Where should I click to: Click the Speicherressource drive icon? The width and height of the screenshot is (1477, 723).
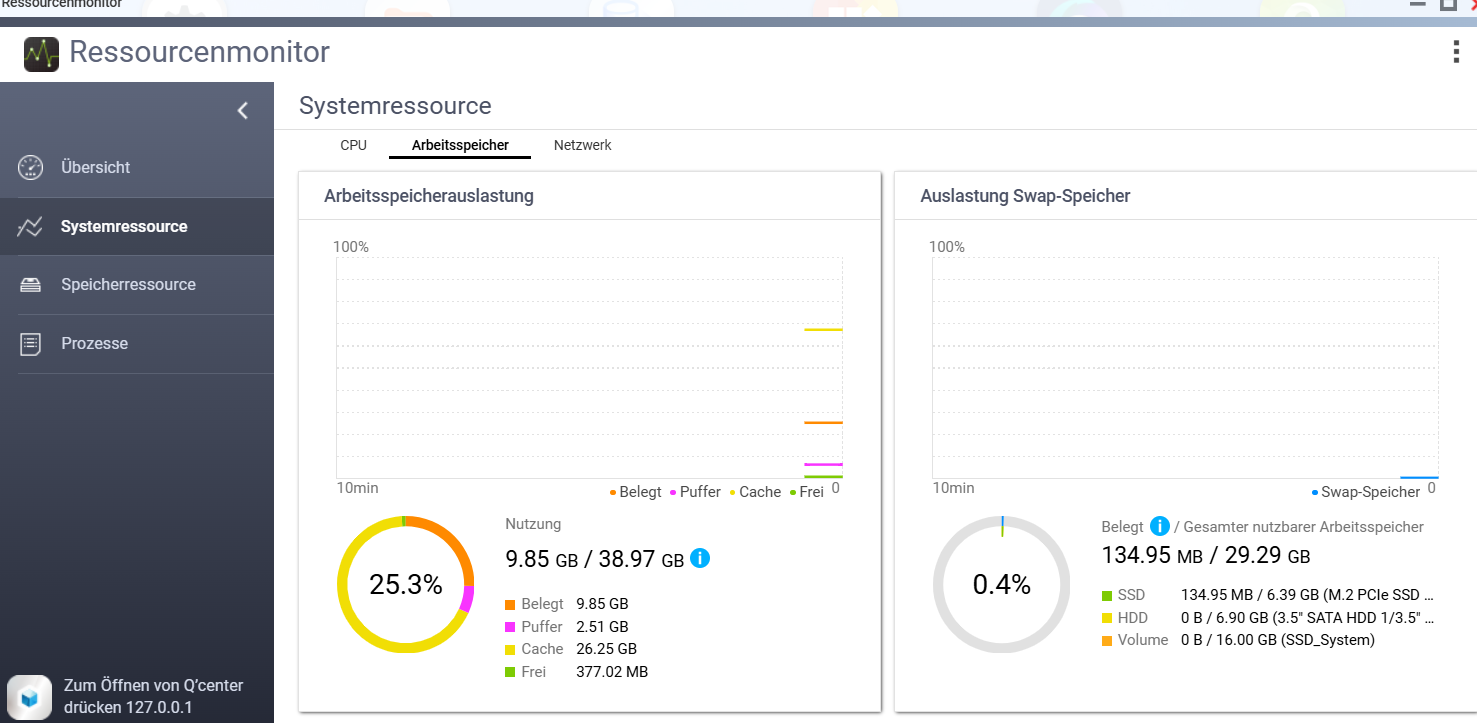click(31, 285)
